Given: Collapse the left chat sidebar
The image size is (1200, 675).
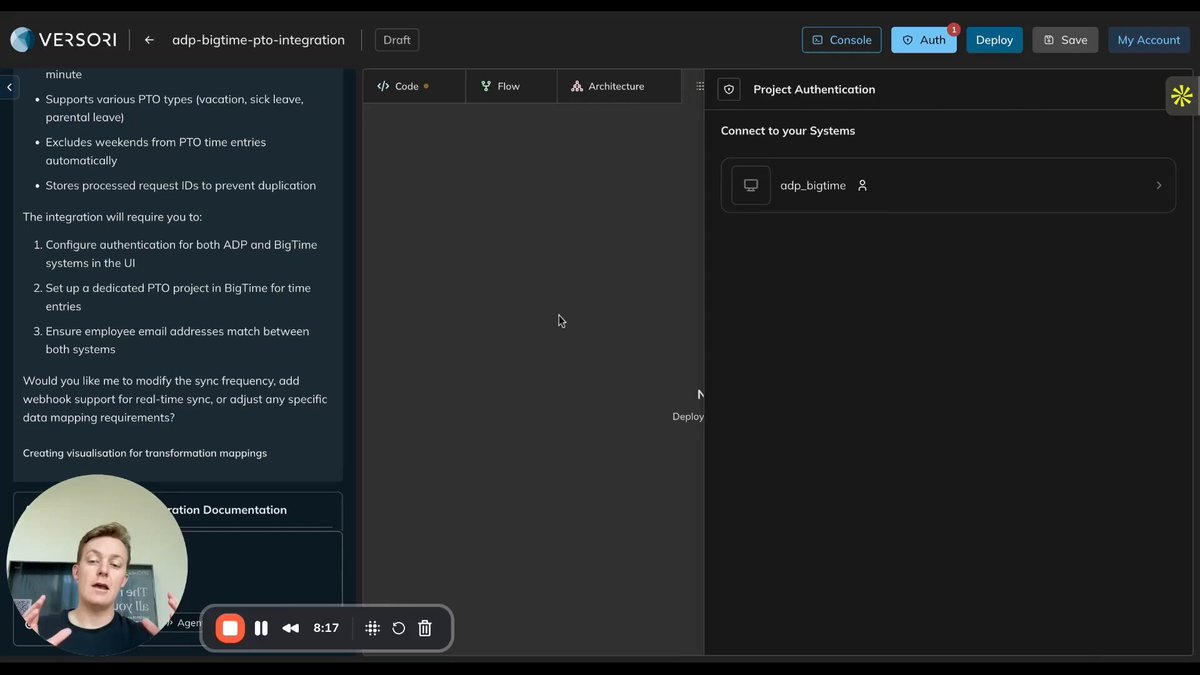Looking at the screenshot, I should point(9,87).
